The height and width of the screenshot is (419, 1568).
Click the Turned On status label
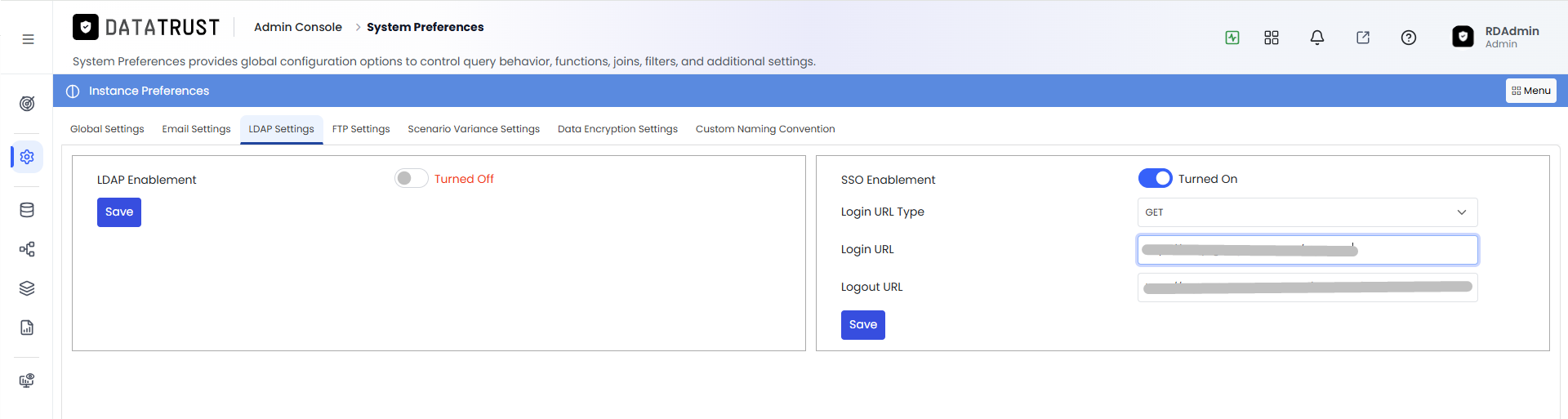click(x=1208, y=179)
